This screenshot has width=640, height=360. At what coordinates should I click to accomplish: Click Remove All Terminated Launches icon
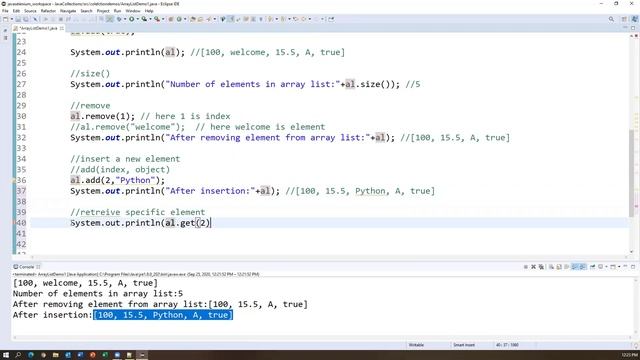(541, 267)
